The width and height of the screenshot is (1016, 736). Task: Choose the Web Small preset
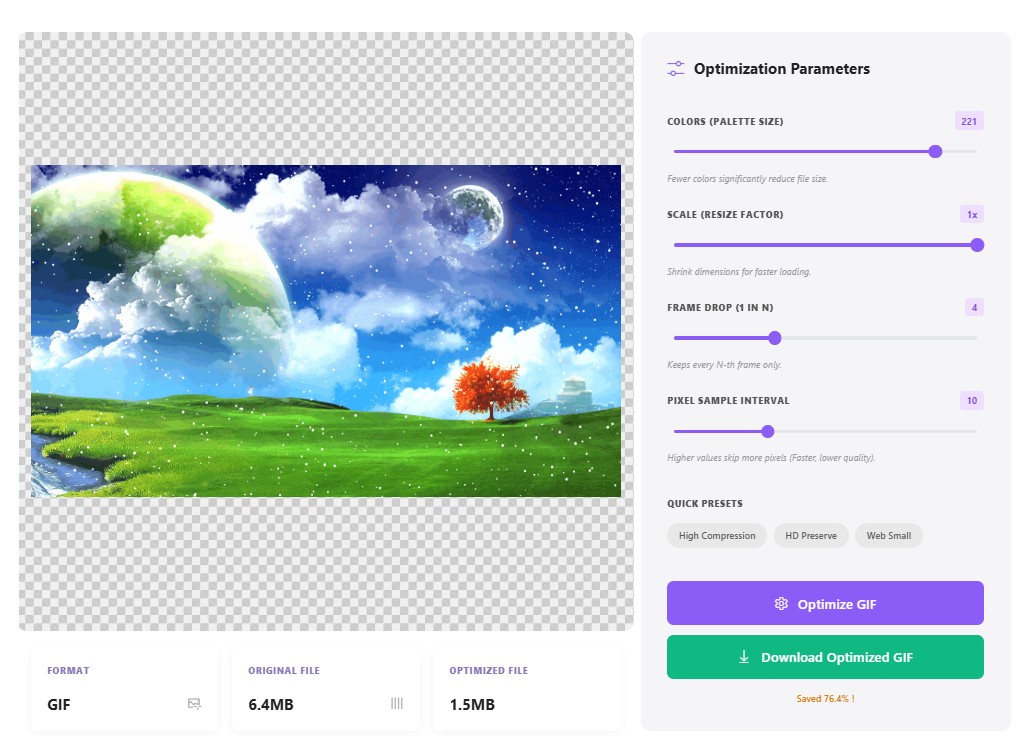click(888, 536)
